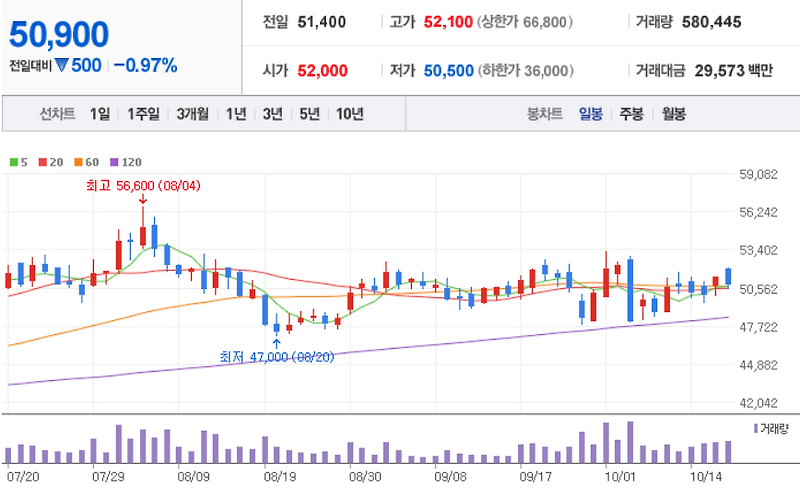800x498 pixels.
Task: Switch to the 1주일 line chart
Action: pos(143,113)
